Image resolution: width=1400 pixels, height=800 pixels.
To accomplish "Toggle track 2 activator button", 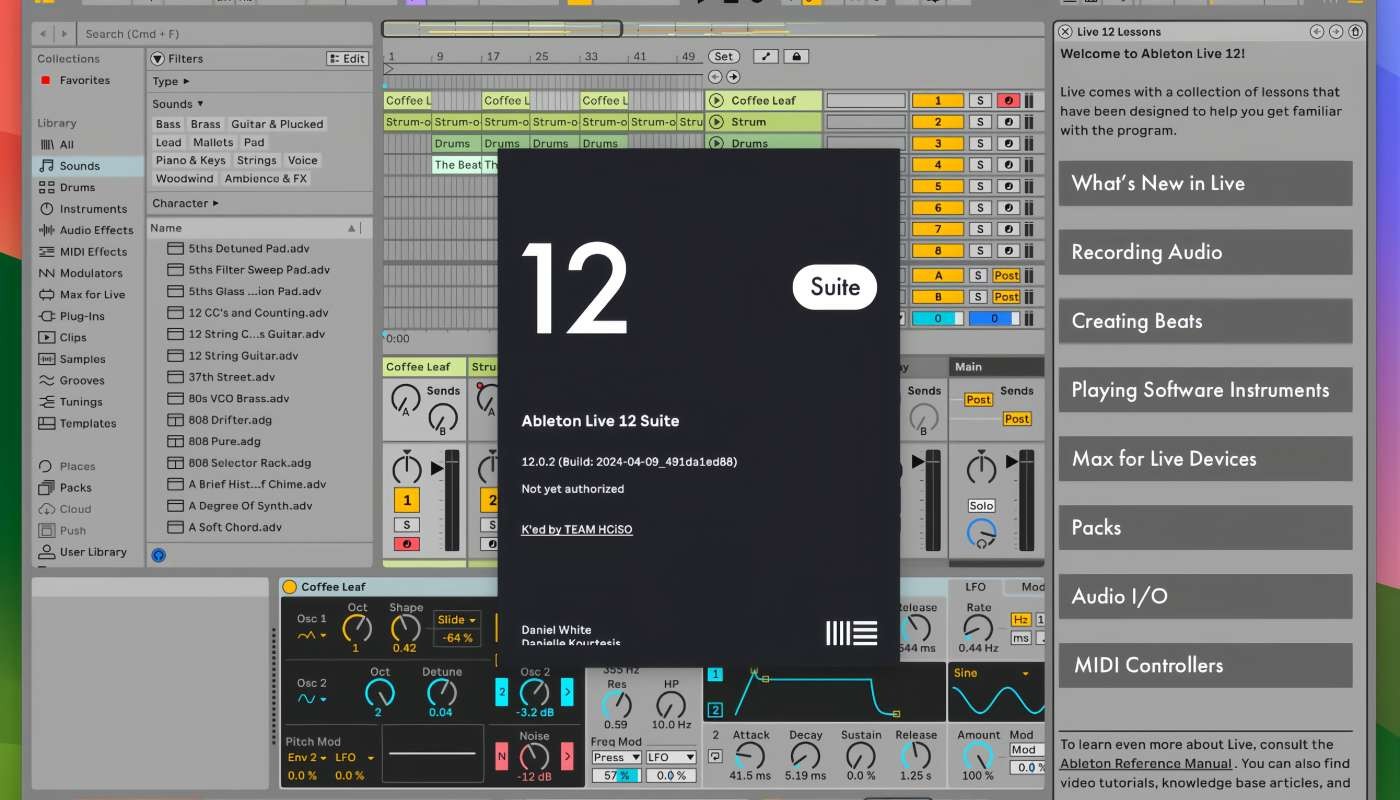I will pyautogui.click(x=938, y=122).
